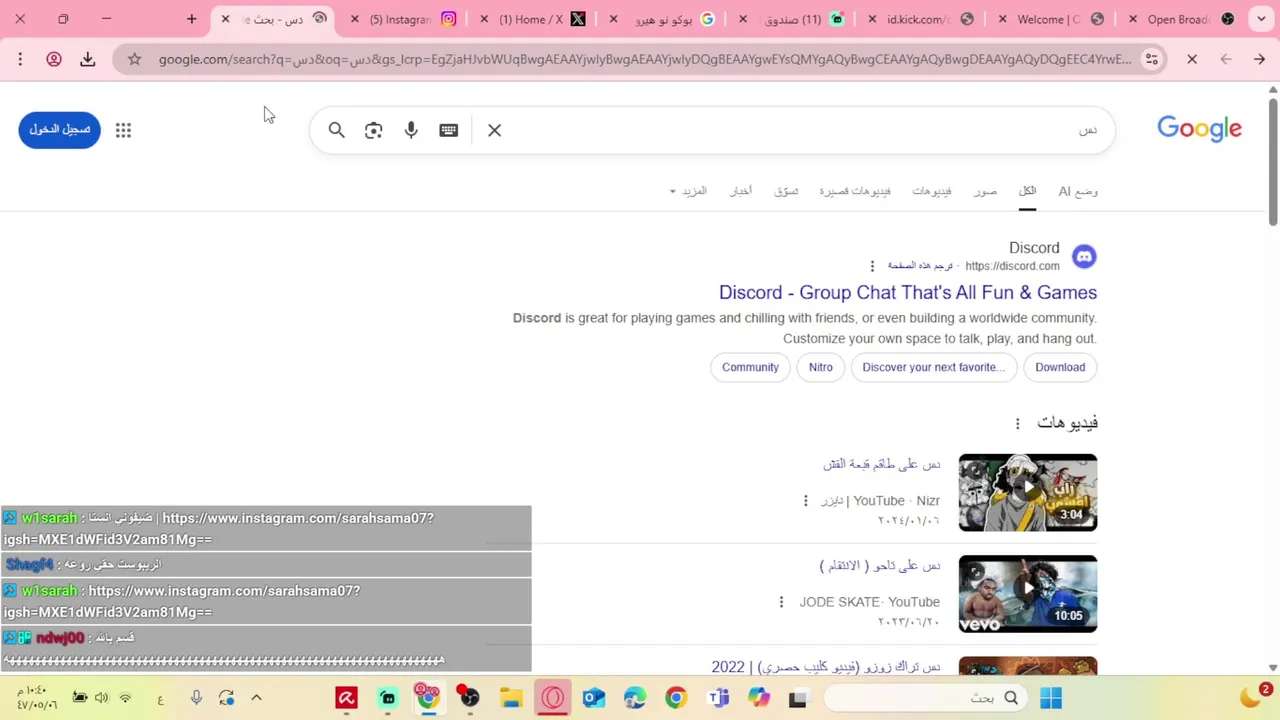Select the Shopping search filter

click(x=786, y=191)
